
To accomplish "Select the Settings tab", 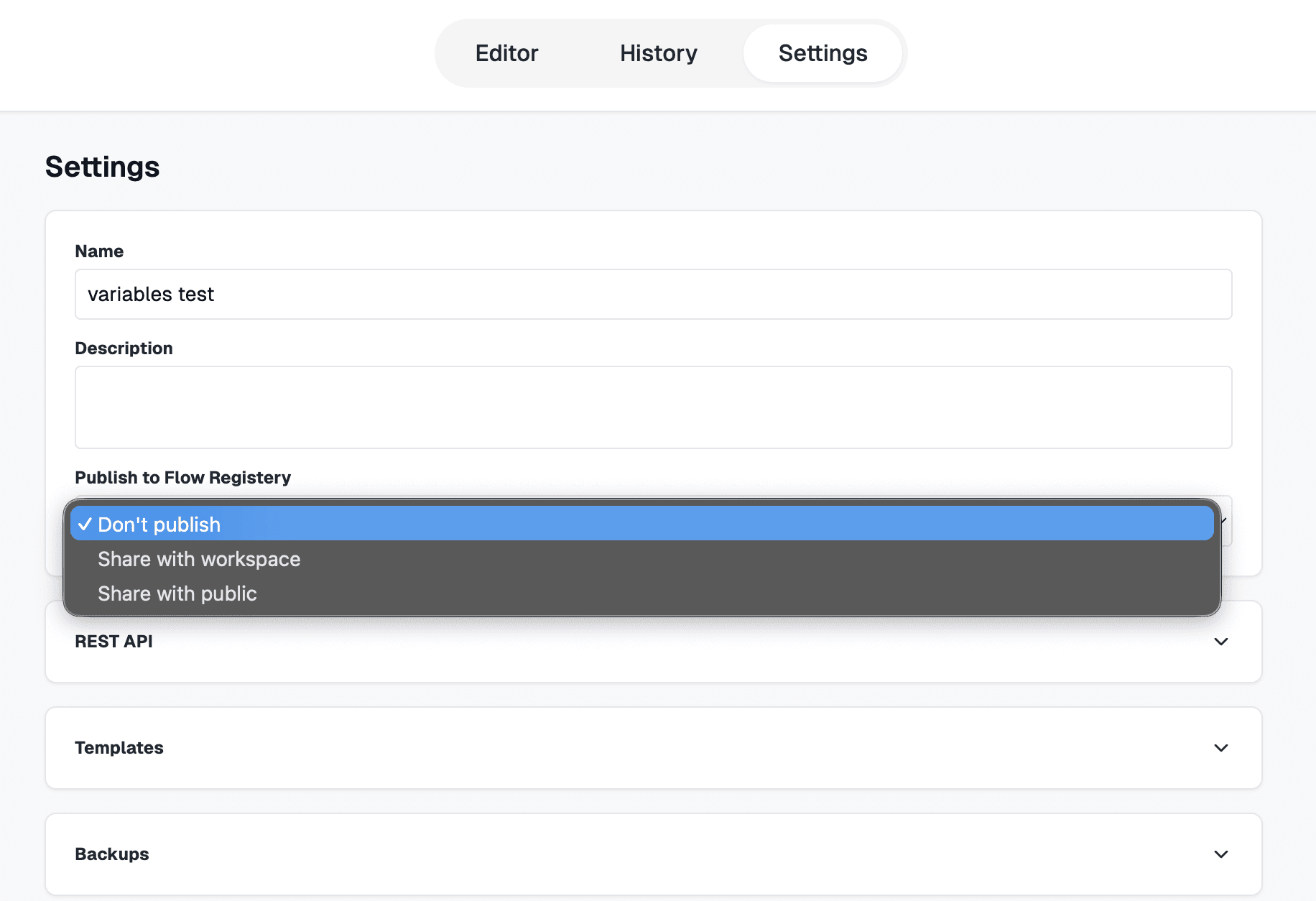I will [823, 53].
